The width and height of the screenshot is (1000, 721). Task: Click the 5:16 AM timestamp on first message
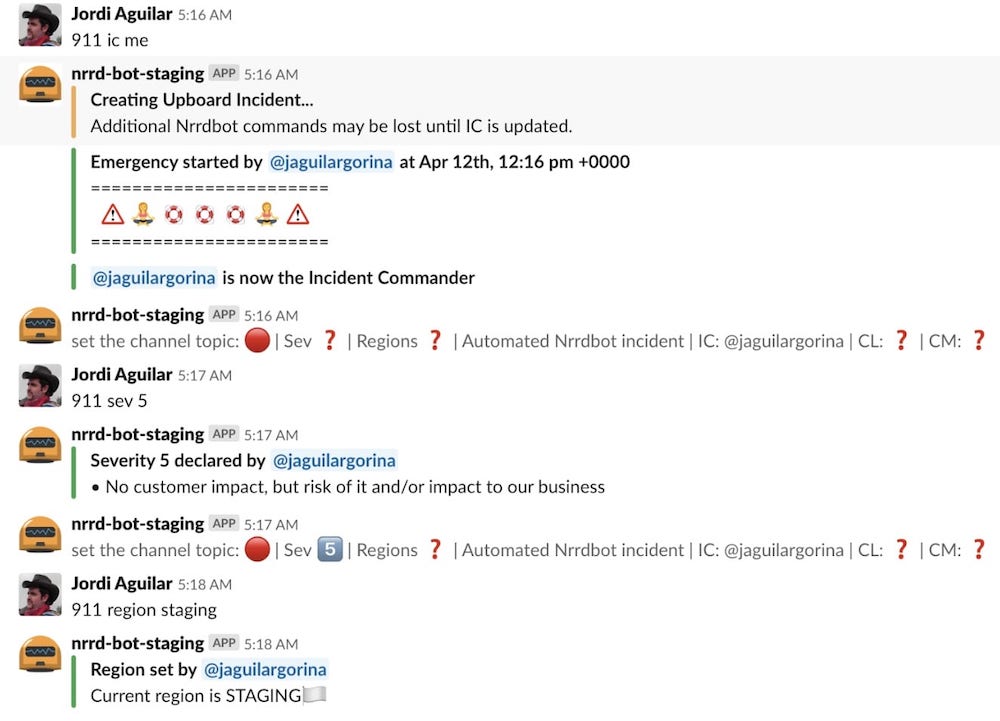coord(204,16)
